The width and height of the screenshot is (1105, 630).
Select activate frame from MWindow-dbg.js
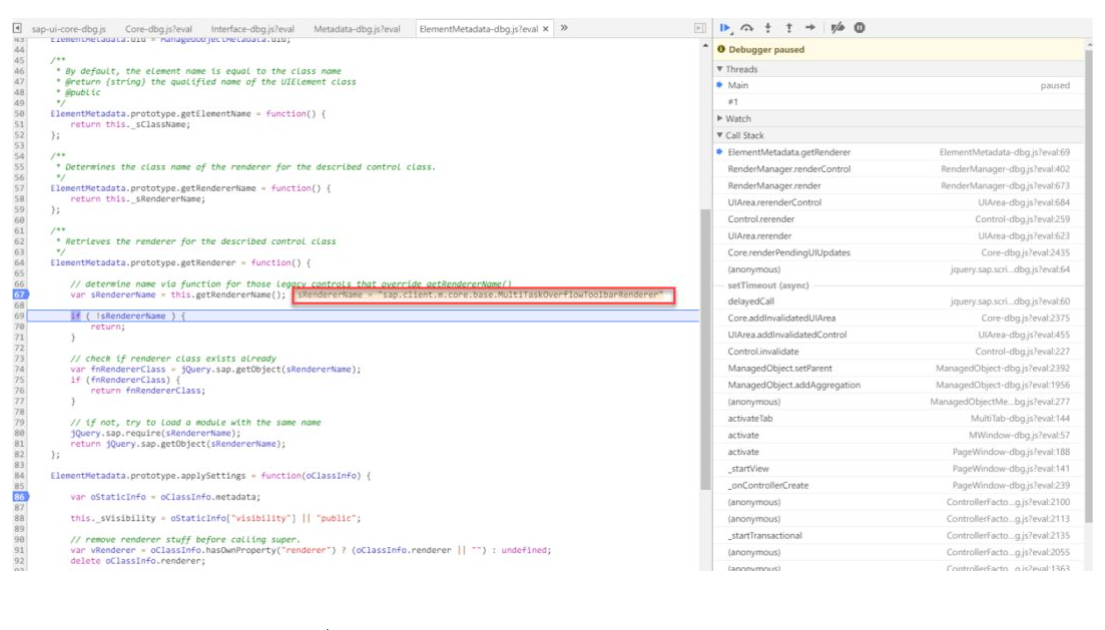(x=899, y=436)
